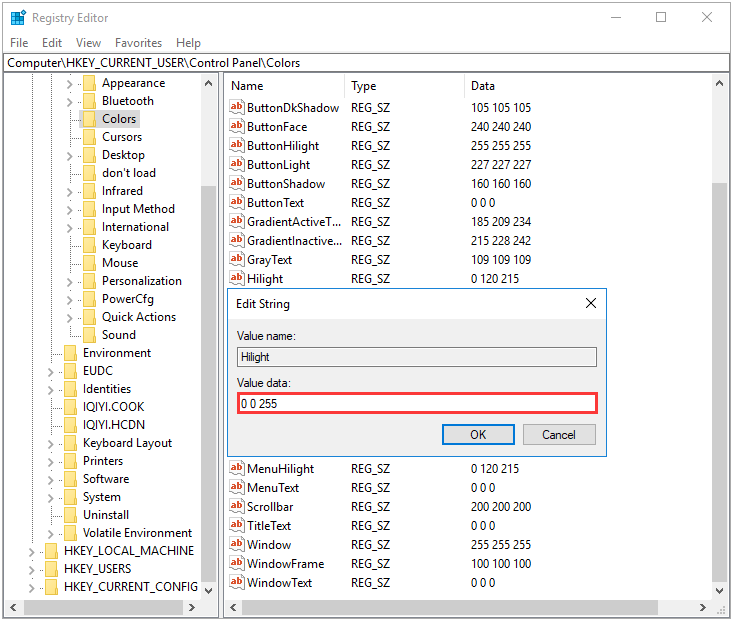Expand the EUDC key

[x=51, y=372]
